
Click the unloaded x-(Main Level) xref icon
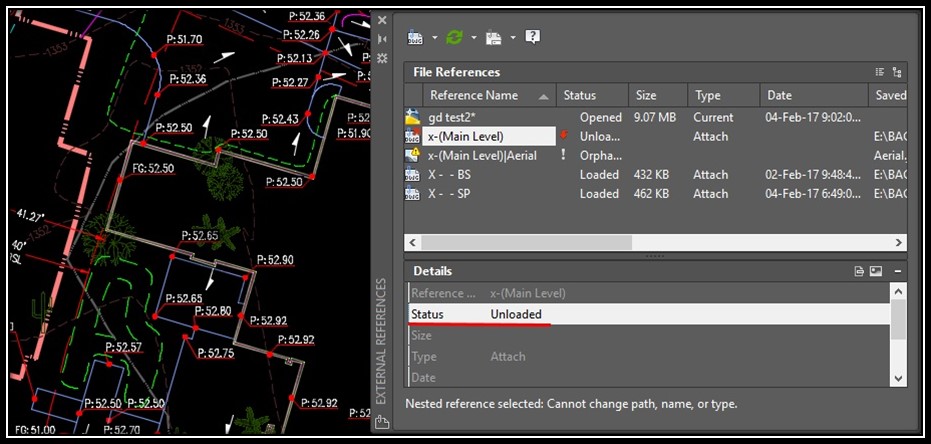(x=413, y=137)
